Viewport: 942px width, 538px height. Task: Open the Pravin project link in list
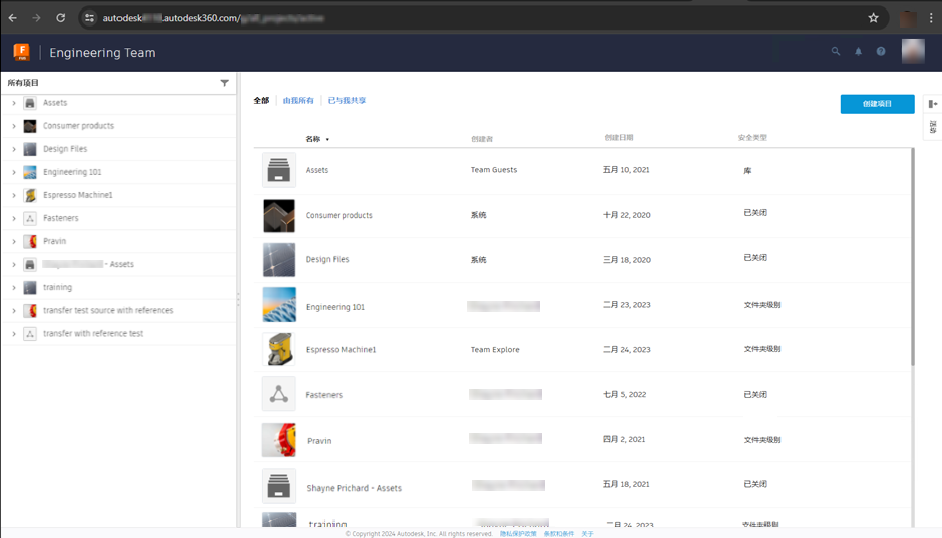319,441
